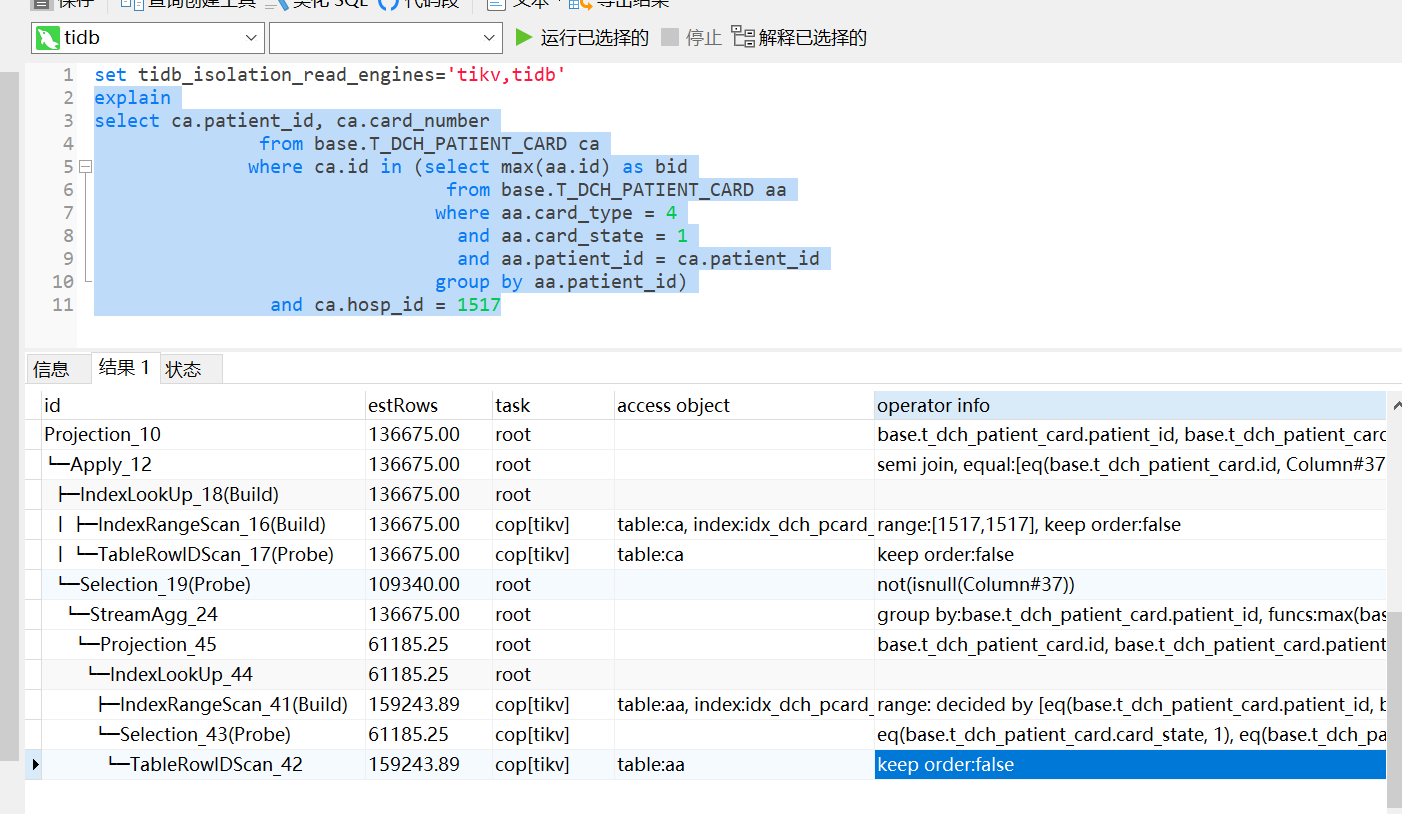Viewport: 1402px width, 814px height.
Task: Click 'group by:base.t_dch_patient_card.patient_id' cell
Action: click(1130, 614)
